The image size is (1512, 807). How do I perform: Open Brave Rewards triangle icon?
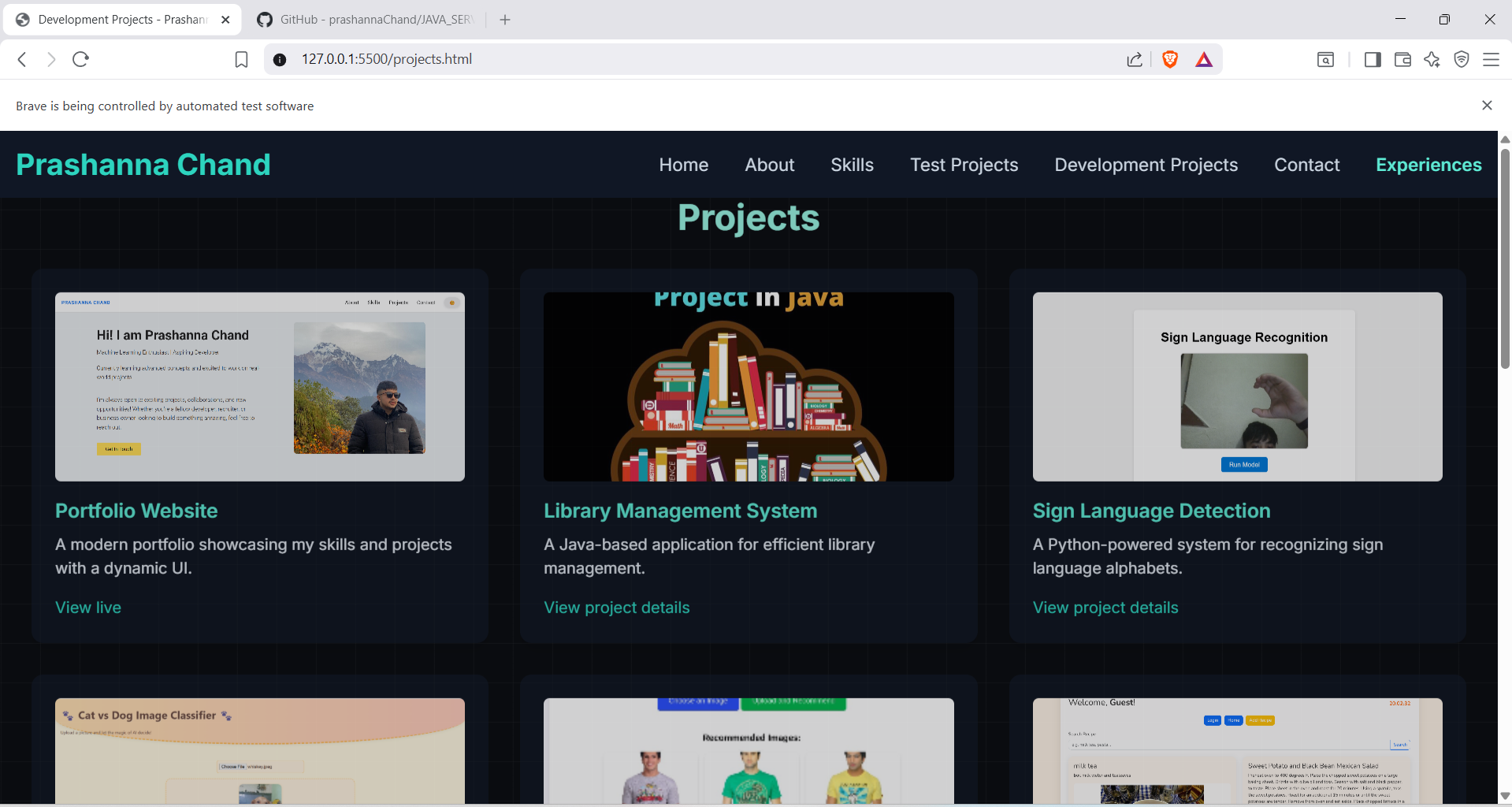(x=1204, y=59)
